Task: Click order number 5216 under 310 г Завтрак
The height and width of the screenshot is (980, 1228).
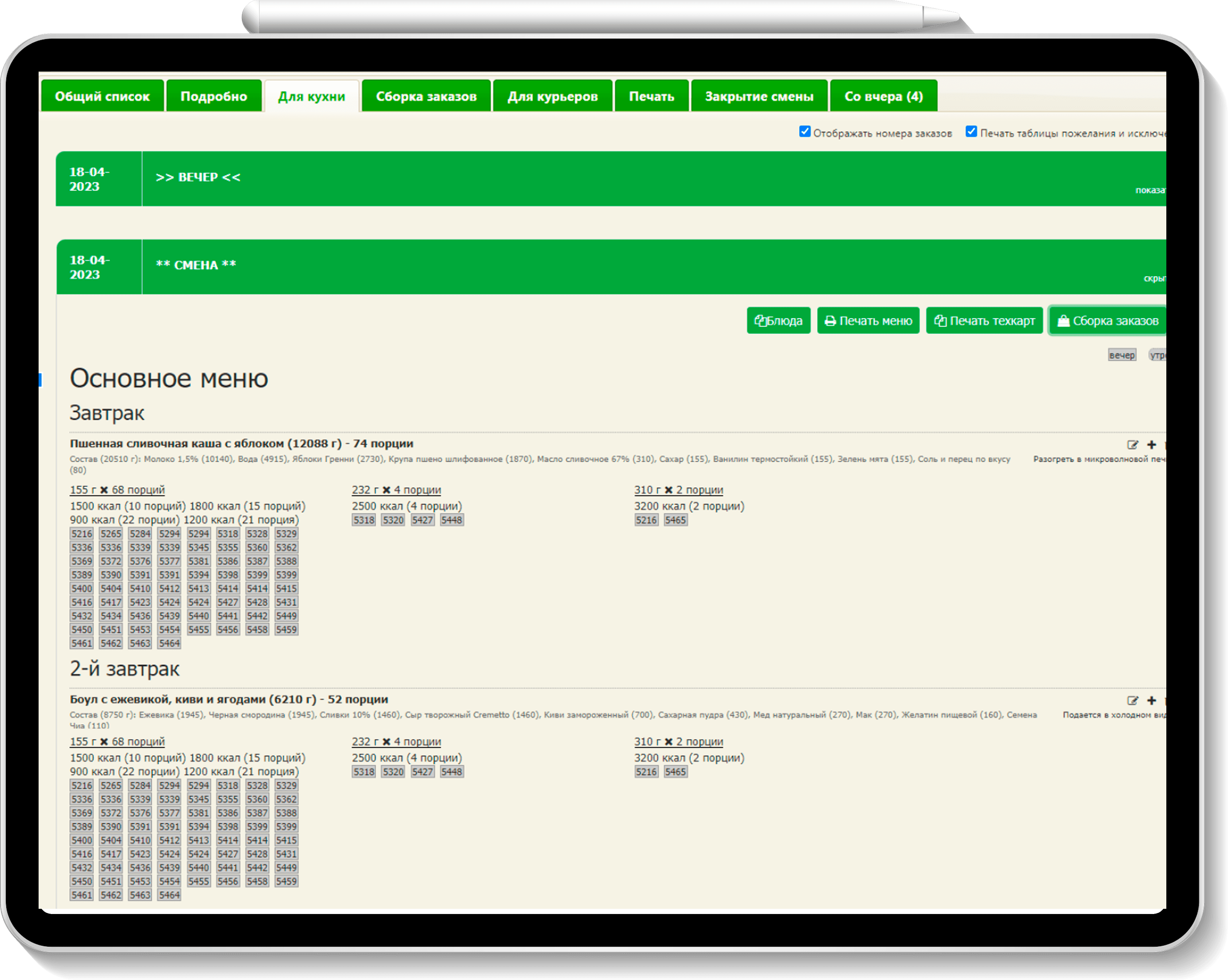Action: point(646,520)
